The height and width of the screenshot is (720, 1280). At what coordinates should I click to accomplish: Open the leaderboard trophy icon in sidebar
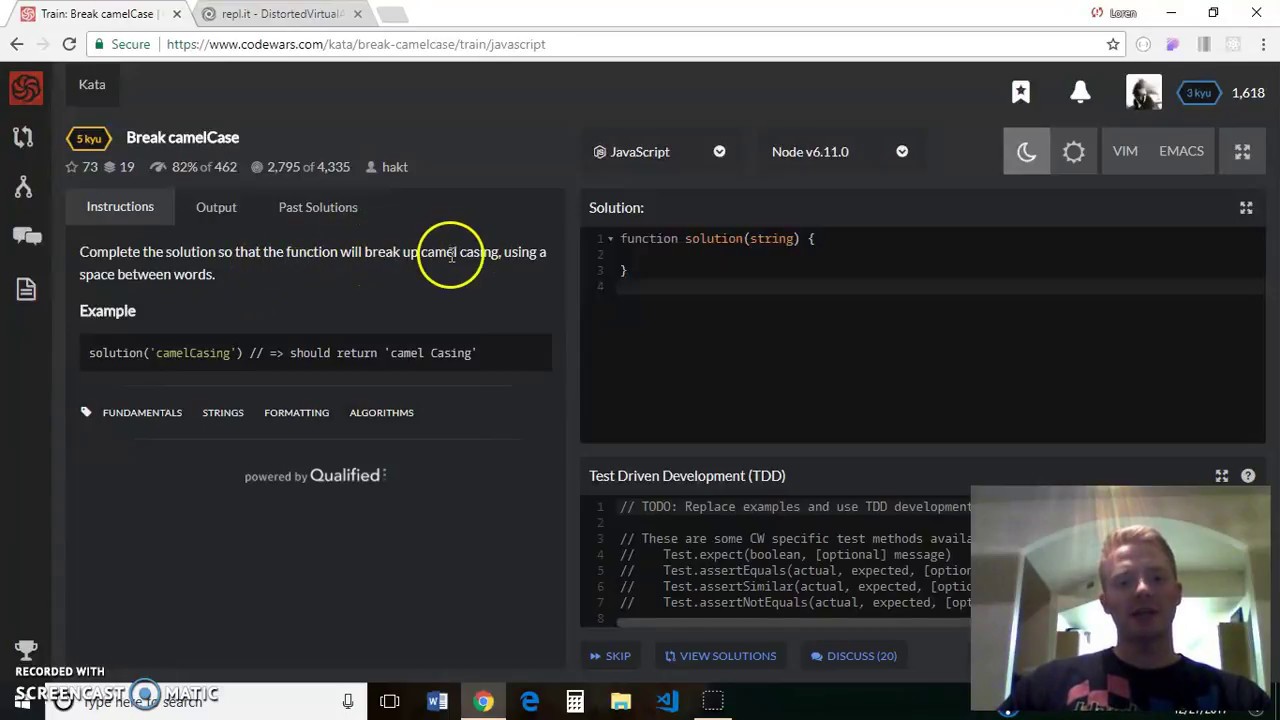tap(26, 651)
